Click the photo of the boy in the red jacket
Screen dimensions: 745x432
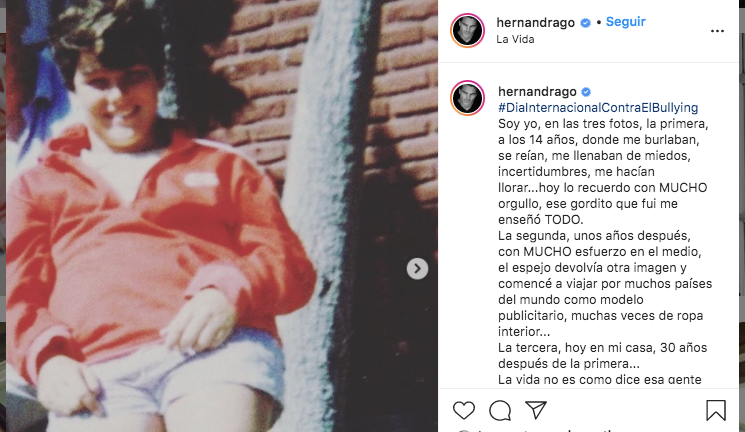pyautogui.click(x=222, y=216)
